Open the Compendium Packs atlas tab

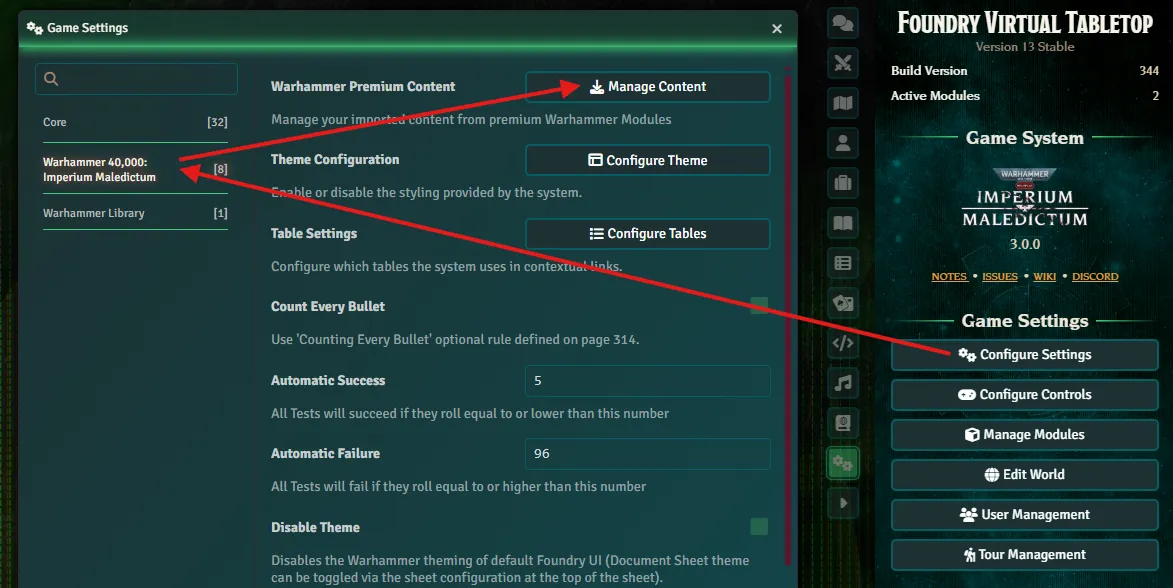tap(843, 423)
